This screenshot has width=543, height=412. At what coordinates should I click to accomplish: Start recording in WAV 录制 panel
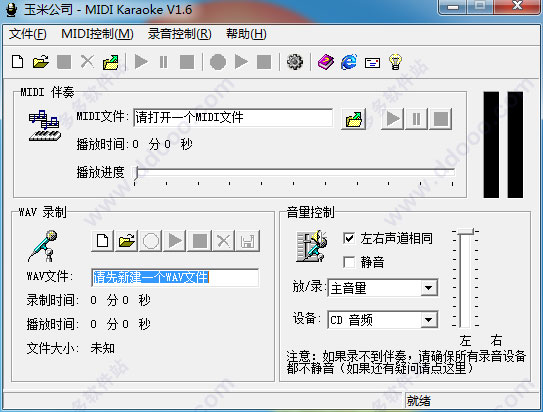tap(151, 241)
